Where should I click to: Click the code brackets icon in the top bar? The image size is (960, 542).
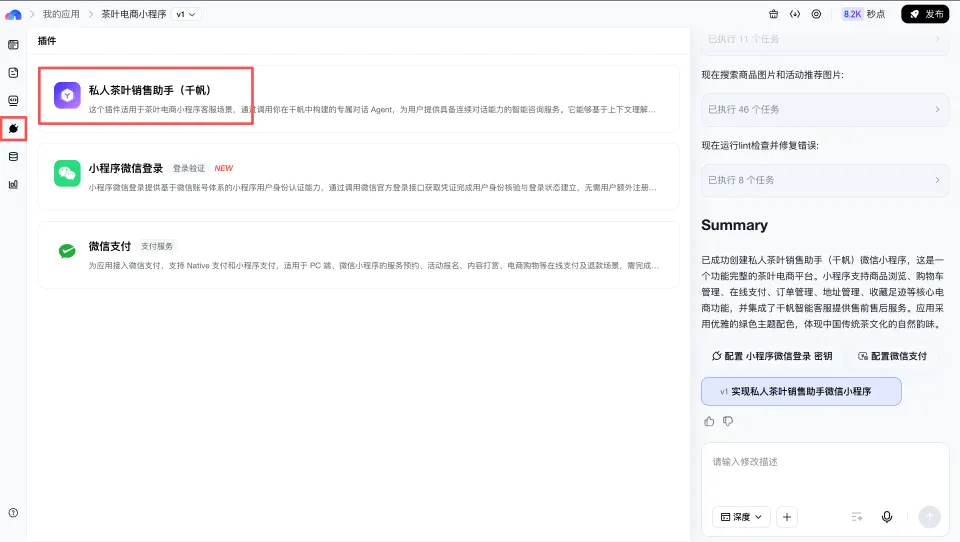pos(795,14)
